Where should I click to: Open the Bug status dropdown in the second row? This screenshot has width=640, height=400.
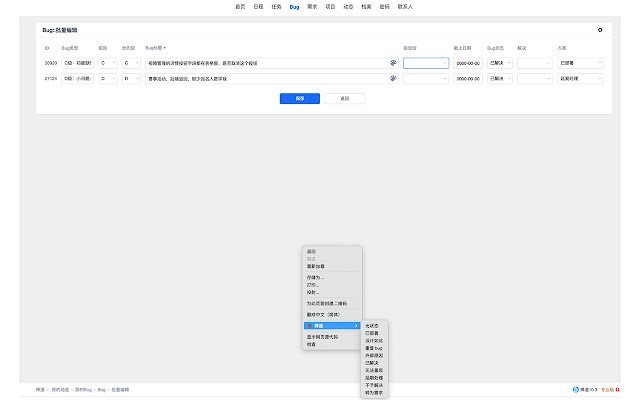pyautogui.click(x=500, y=78)
